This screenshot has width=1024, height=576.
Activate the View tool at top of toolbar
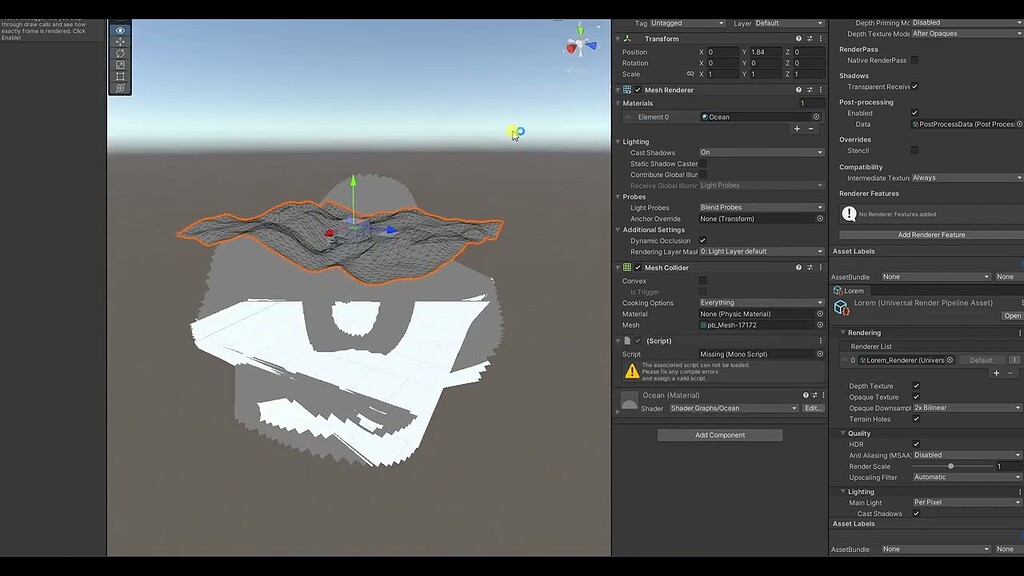point(120,30)
